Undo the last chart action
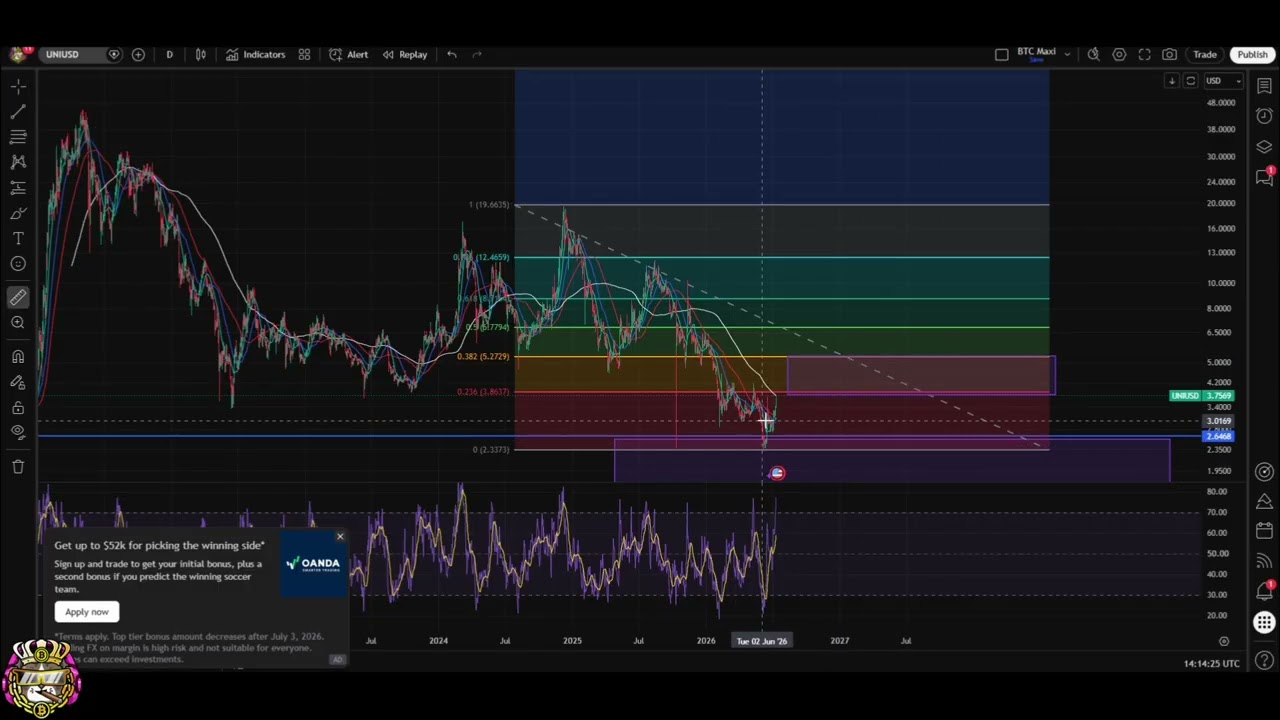The image size is (1280, 720). [452, 54]
